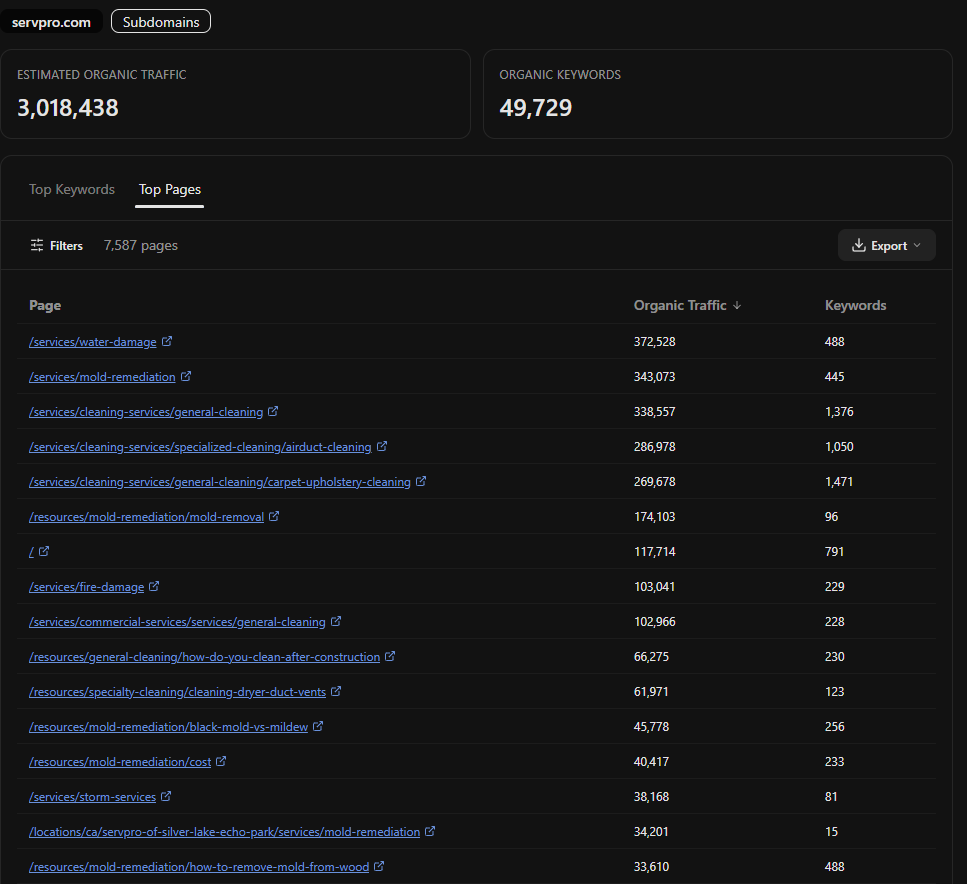The height and width of the screenshot is (884, 967).
Task: Sort by the Keywords column header
Action: tap(855, 305)
